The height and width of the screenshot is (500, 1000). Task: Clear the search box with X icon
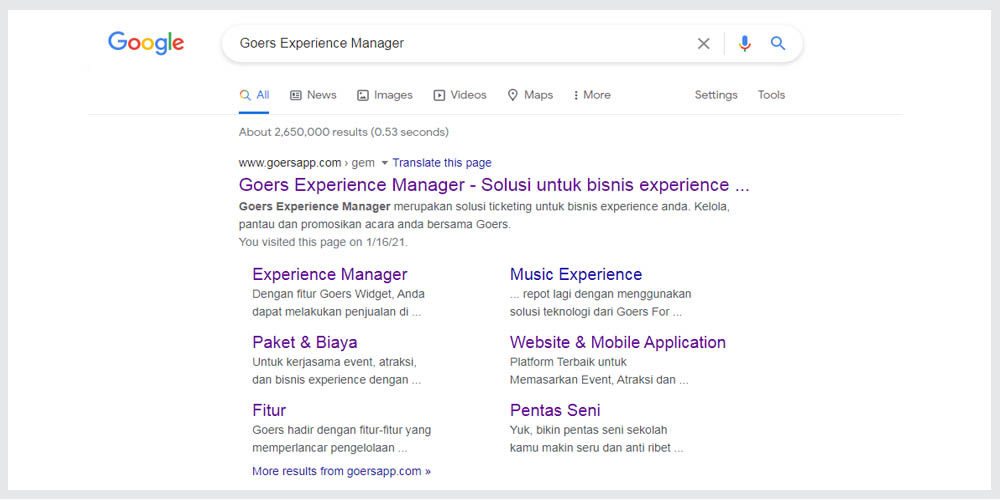(703, 43)
